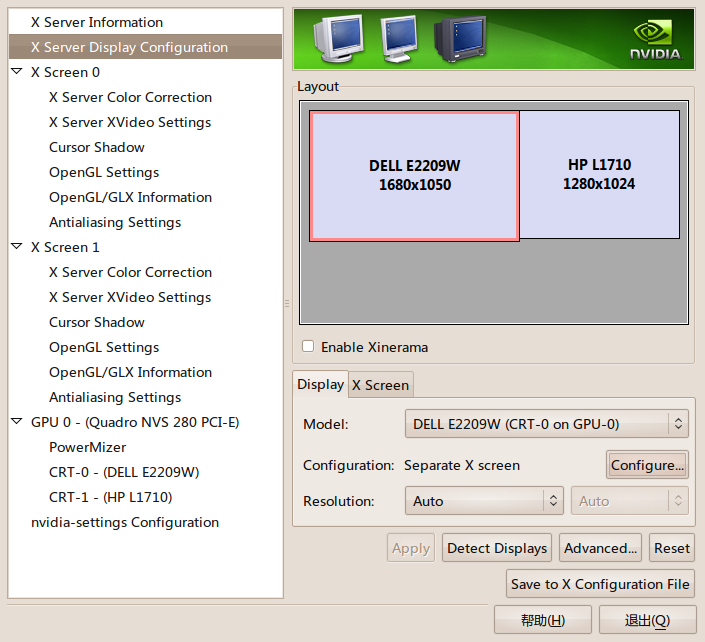Viewport: 705px width, 642px height.
Task: Click the Configure... button
Action: click(x=647, y=465)
